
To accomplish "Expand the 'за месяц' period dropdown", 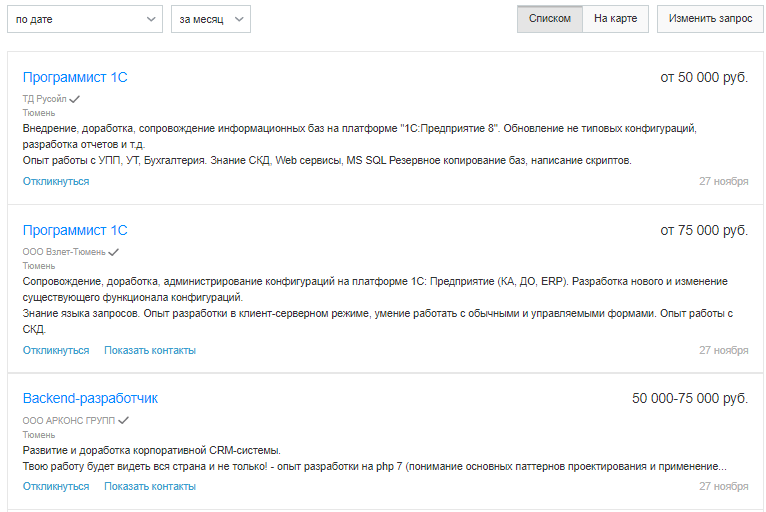I will point(210,19).
